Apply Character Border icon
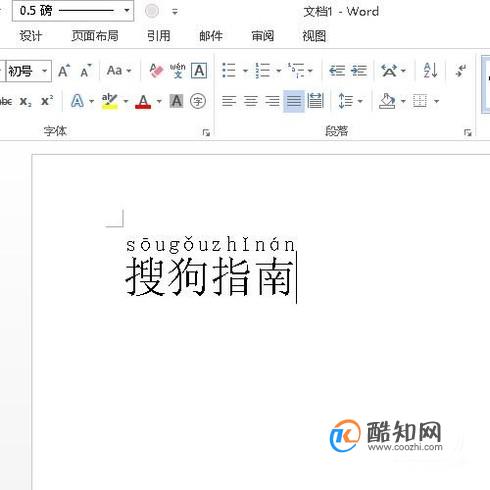The image size is (490, 490). tap(199, 71)
